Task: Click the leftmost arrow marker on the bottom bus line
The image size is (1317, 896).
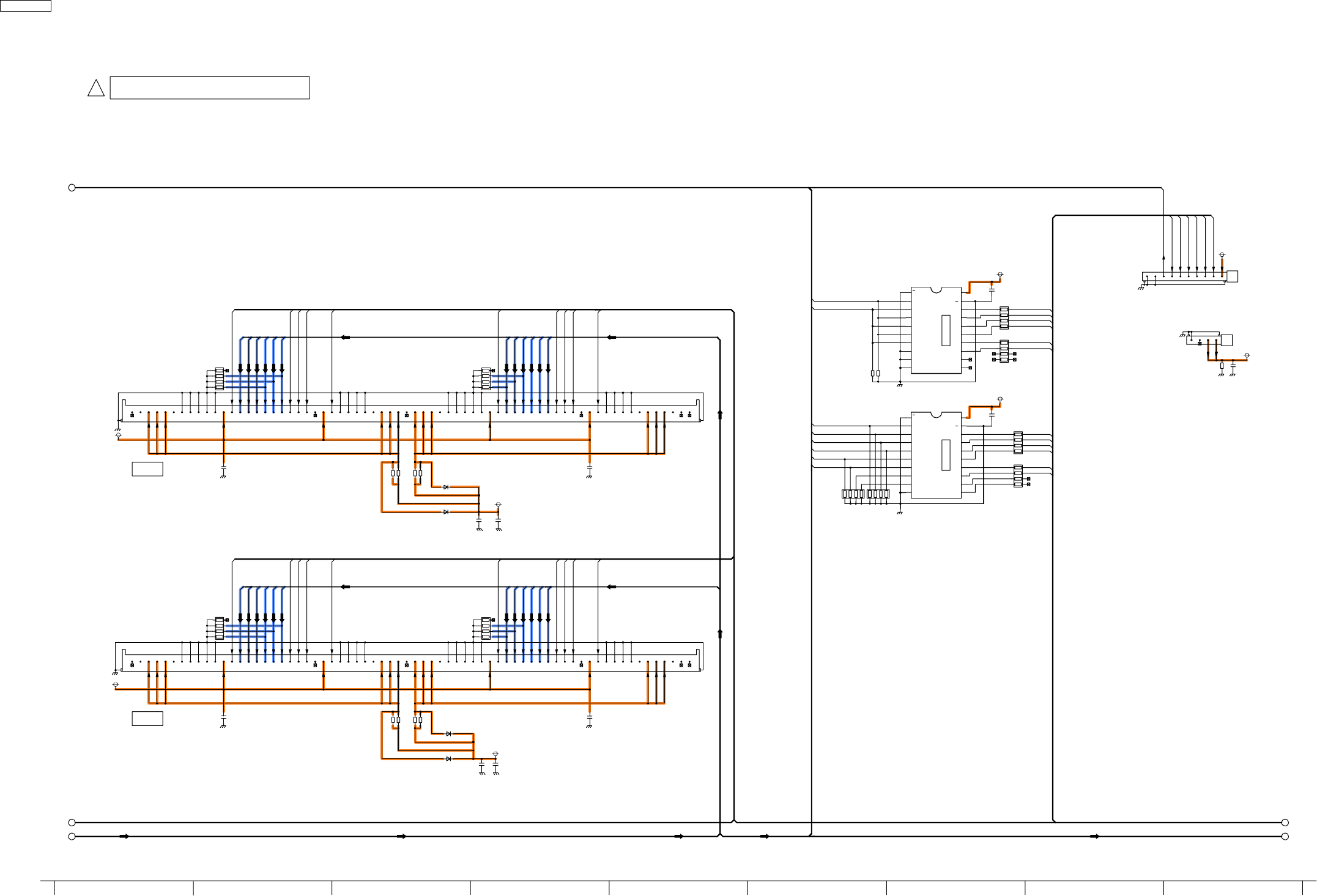Action: [124, 836]
